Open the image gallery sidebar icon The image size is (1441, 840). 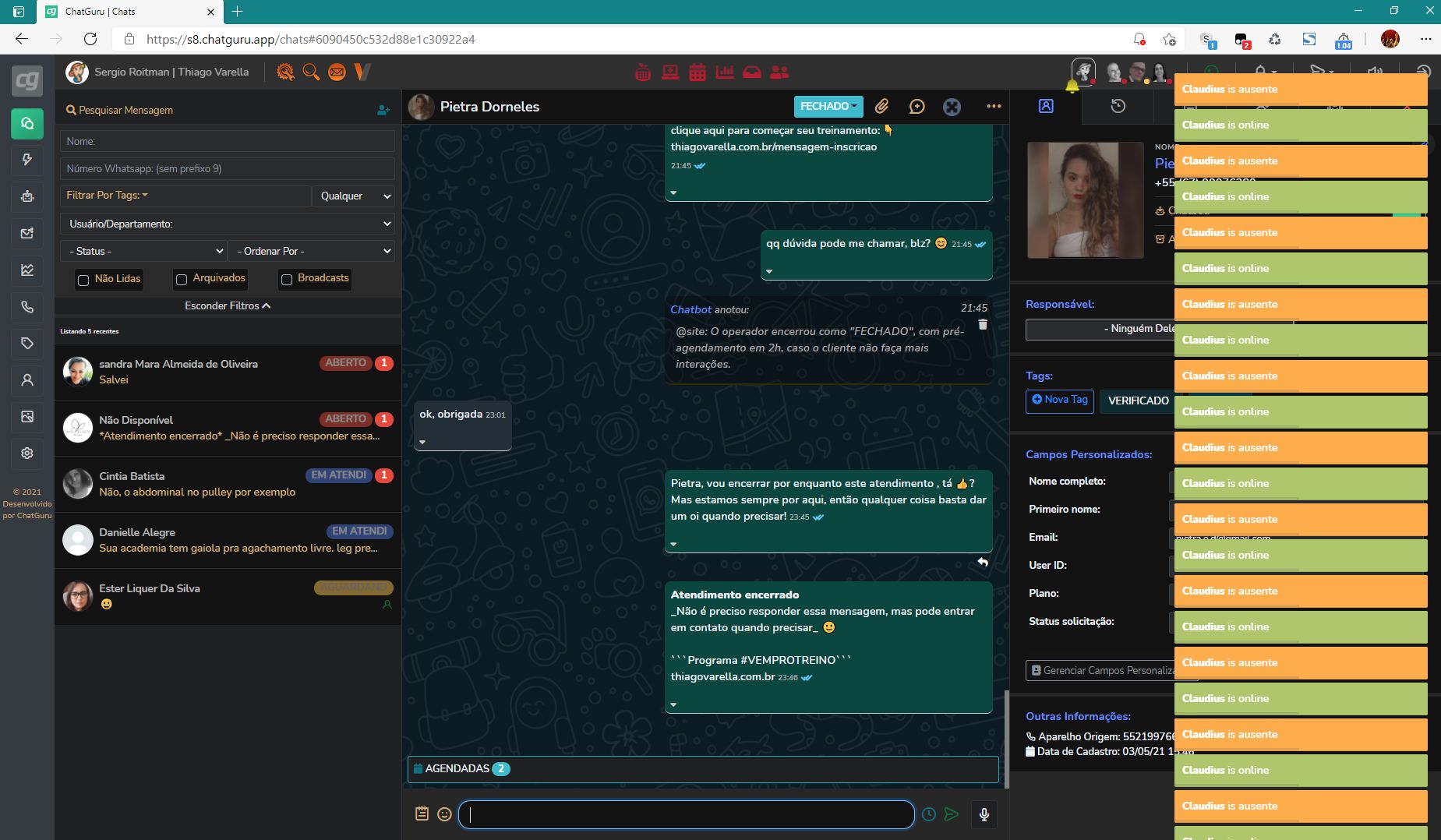(x=27, y=417)
